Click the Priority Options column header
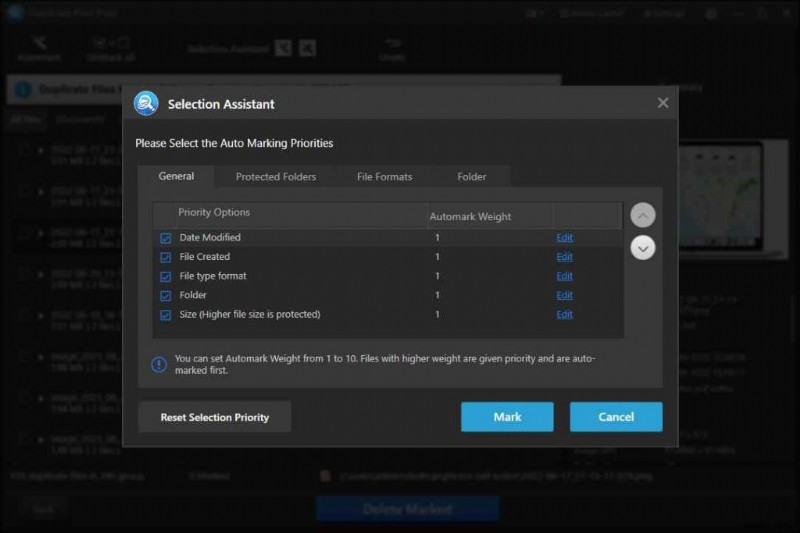 point(214,212)
